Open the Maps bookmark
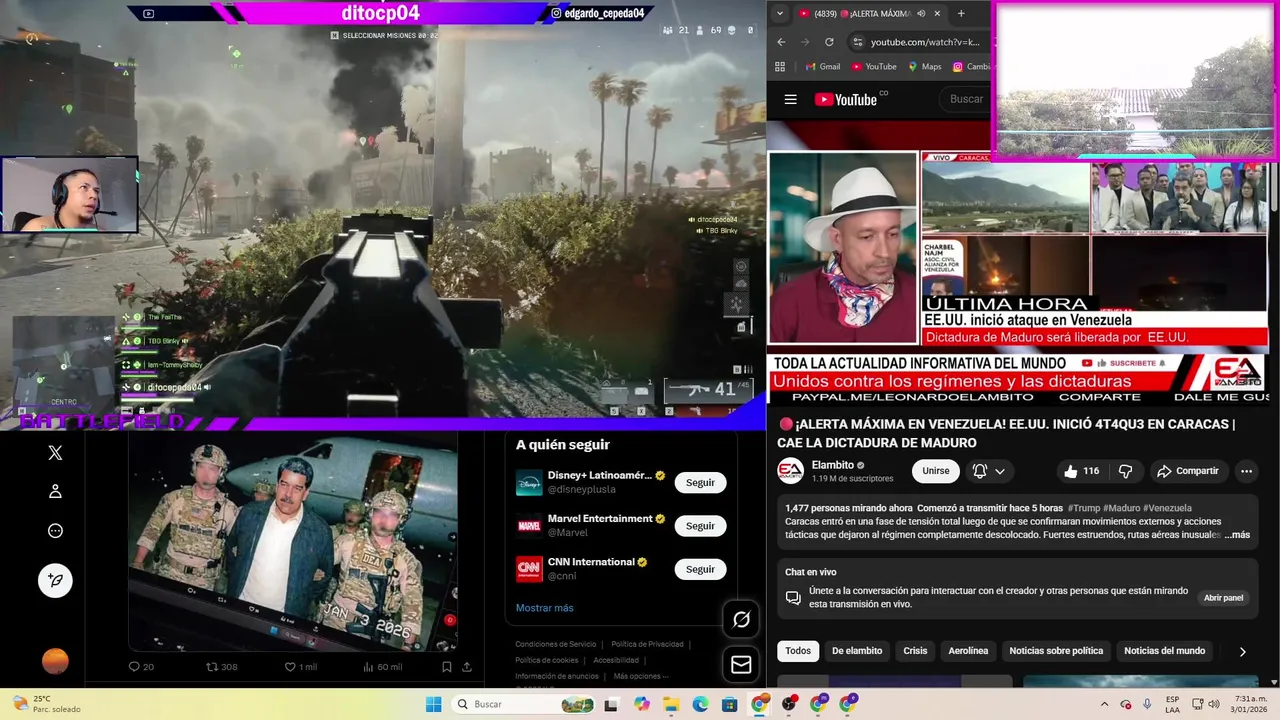The width and height of the screenshot is (1280, 720). [x=924, y=67]
